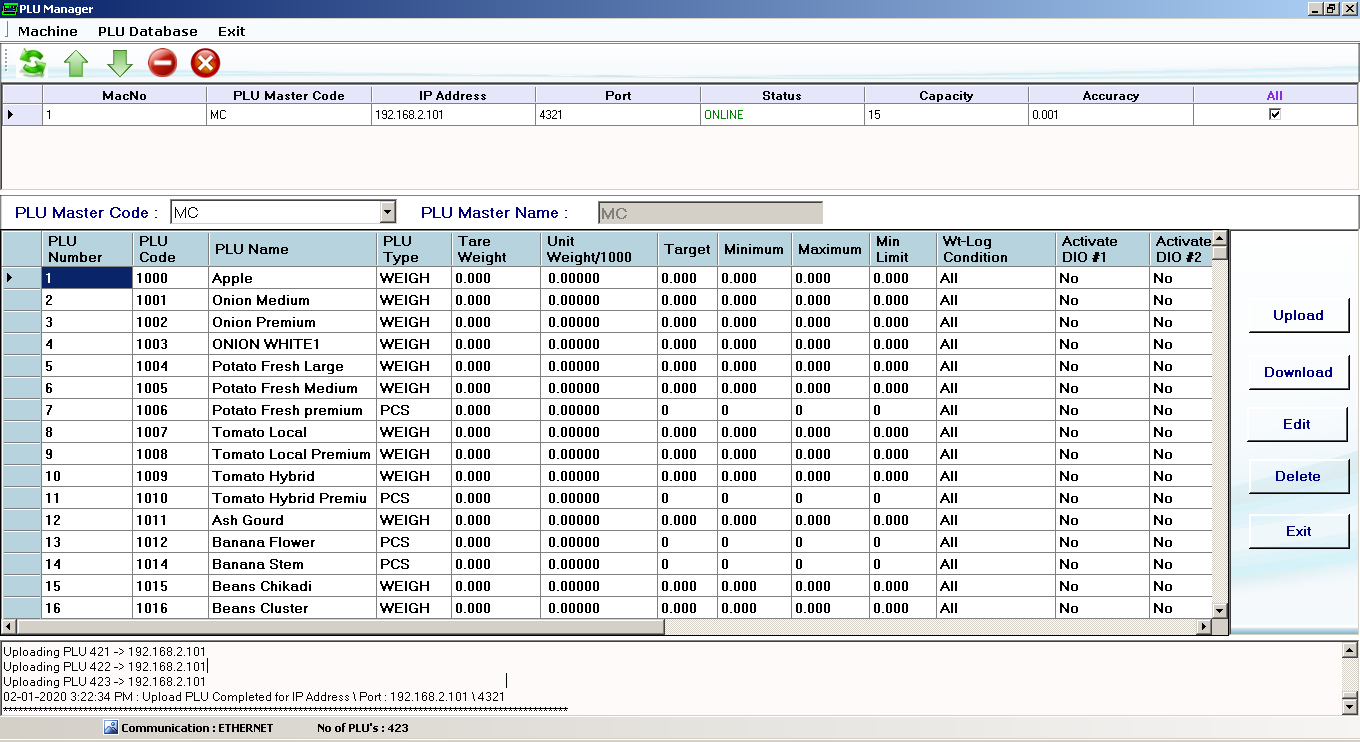Image resolution: width=1360 pixels, height=742 pixels.
Task: Select the Ash Gourd cell
Action: coord(293,520)
